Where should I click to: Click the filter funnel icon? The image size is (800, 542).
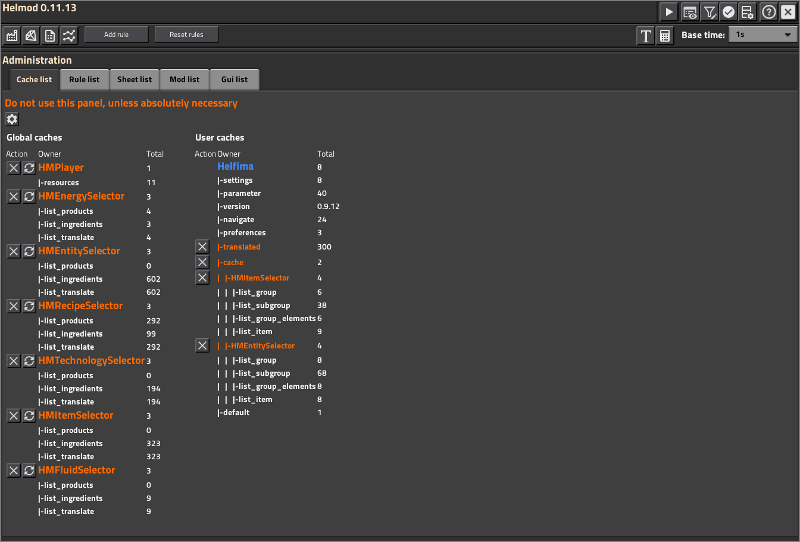click(x=709, y=12)
